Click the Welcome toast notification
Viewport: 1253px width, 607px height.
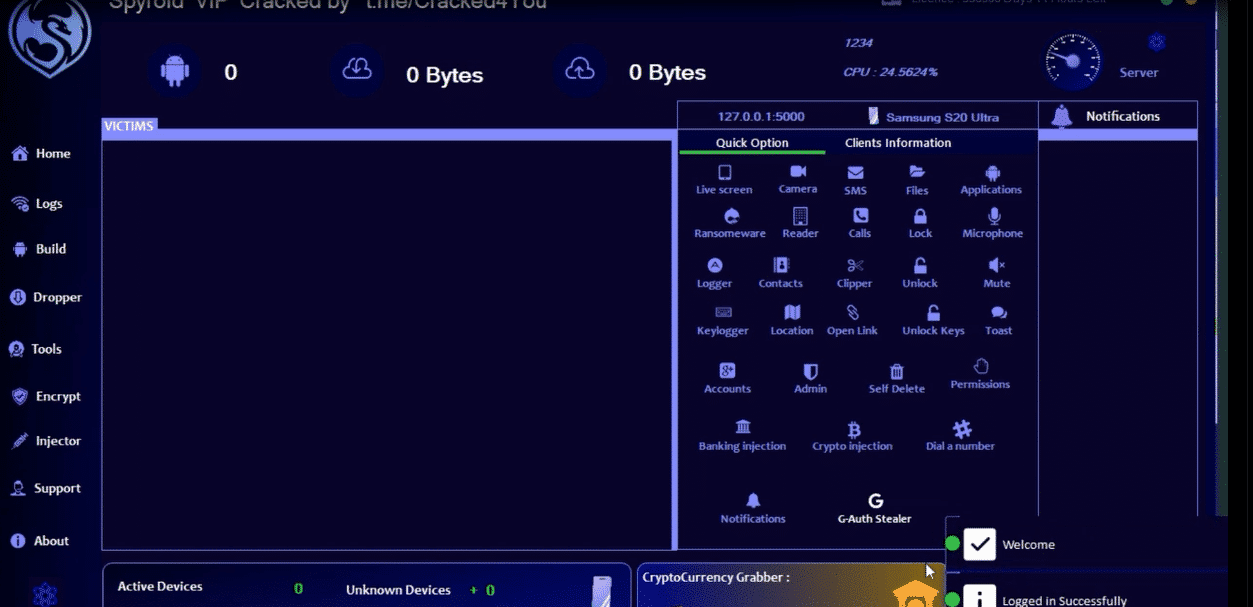point(1088,545)
